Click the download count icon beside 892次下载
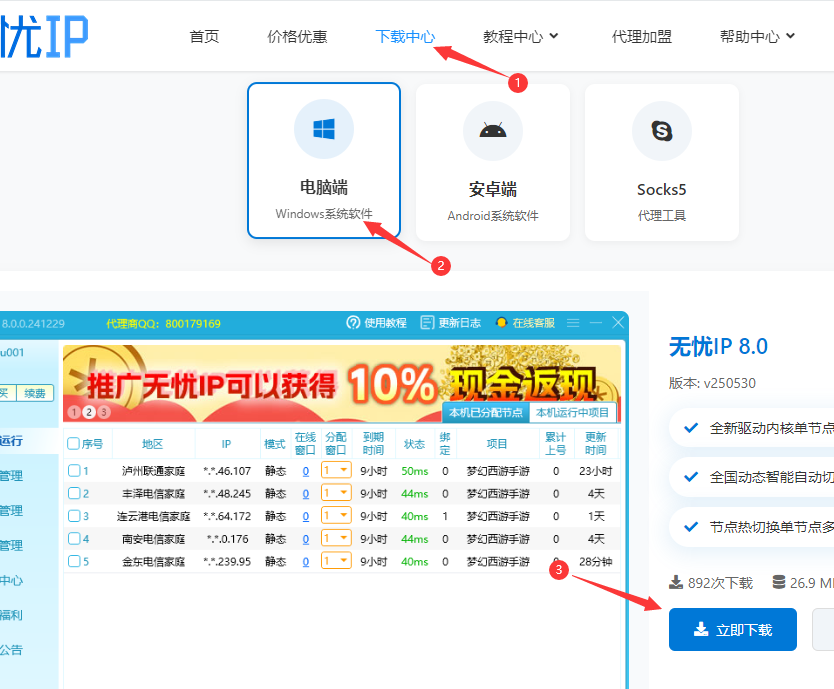The image size is (834, 689). tap(676, 583)
